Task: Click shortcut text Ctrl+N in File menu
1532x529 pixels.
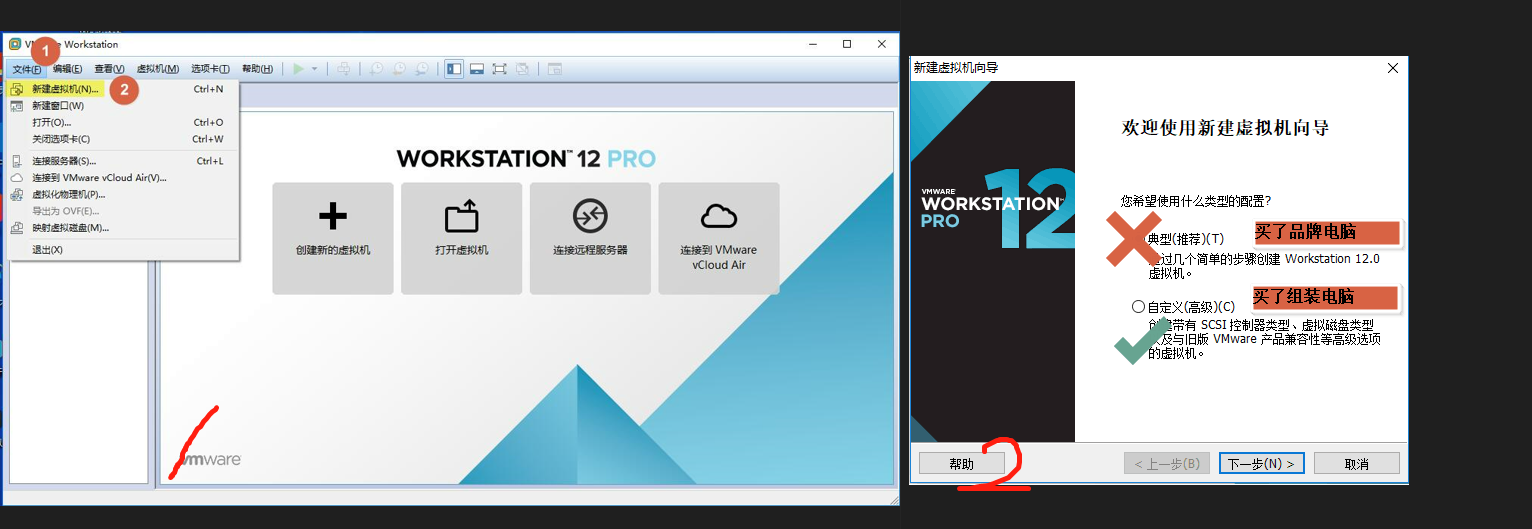Action: coord(208,89)
